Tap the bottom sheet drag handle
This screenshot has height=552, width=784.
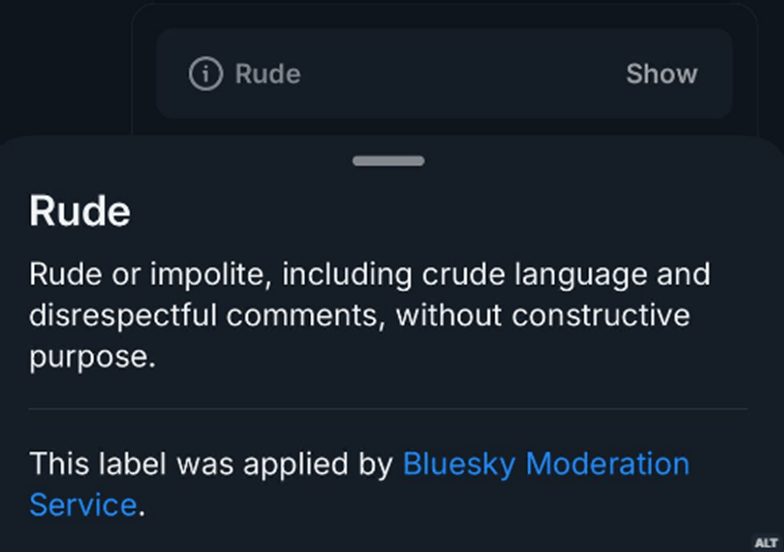(x=389, y=161)
